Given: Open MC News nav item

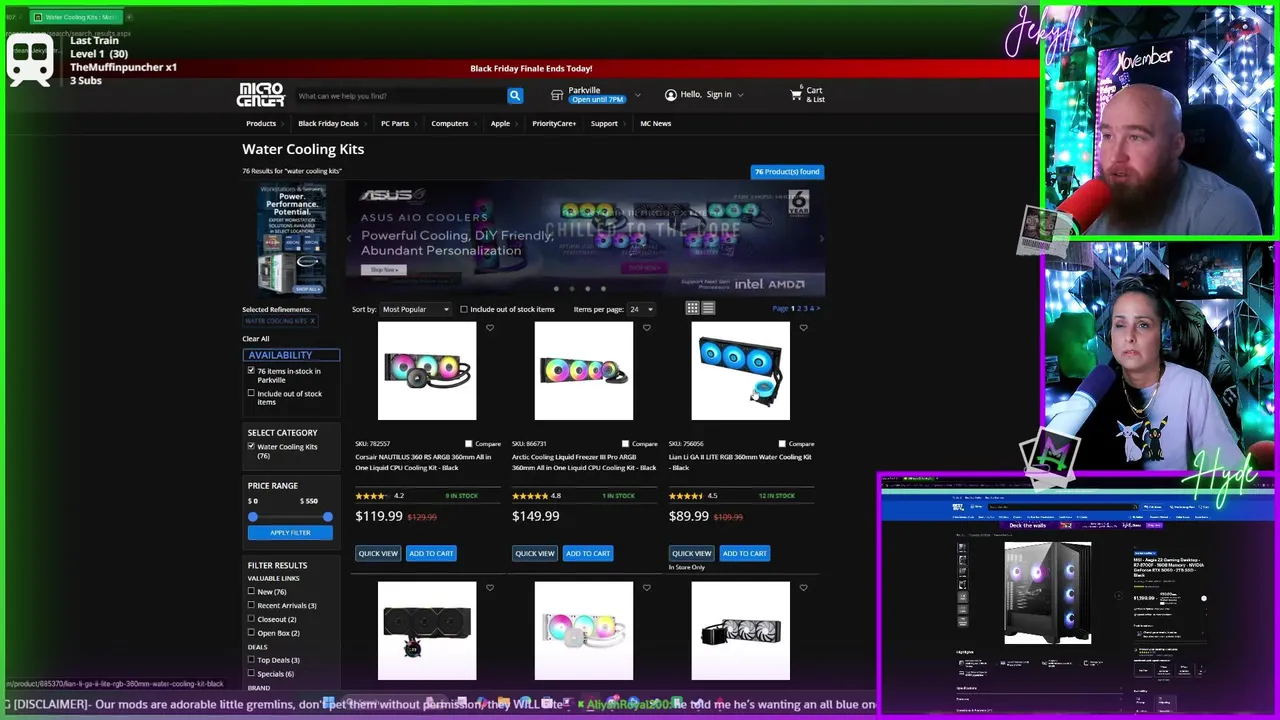Looking at the screenshot, I should tap(656, 123).
